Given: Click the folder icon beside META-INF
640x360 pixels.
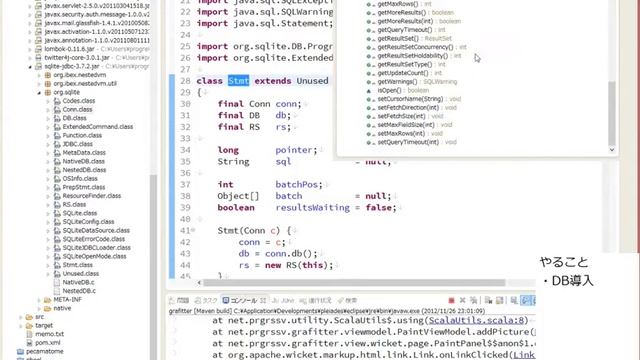Looking at the screenshot, I should [48, 300].
